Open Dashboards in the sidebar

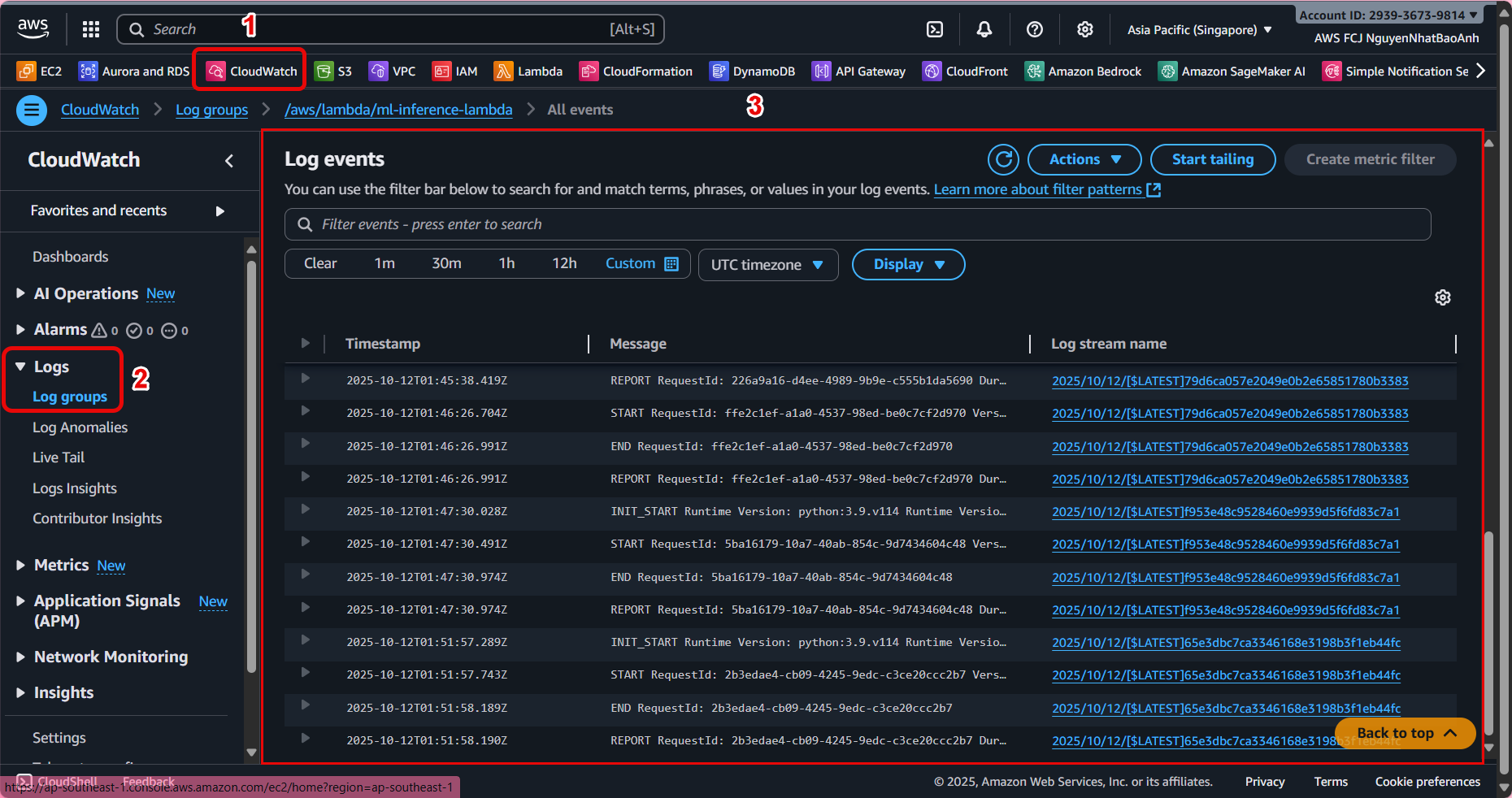[71, 257]
